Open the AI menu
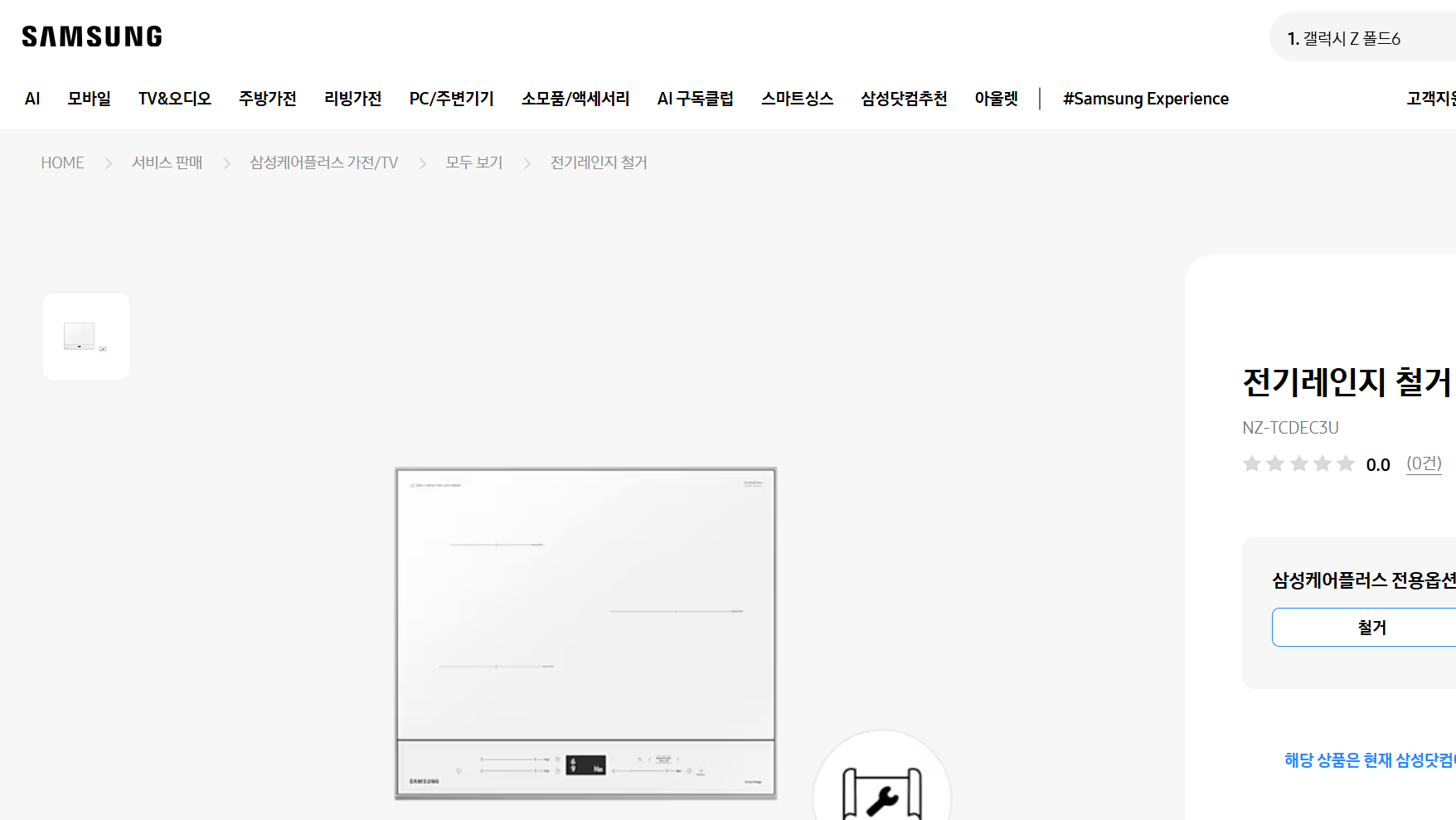Screen dimensions: 1456x820 (x=32, y=99)
